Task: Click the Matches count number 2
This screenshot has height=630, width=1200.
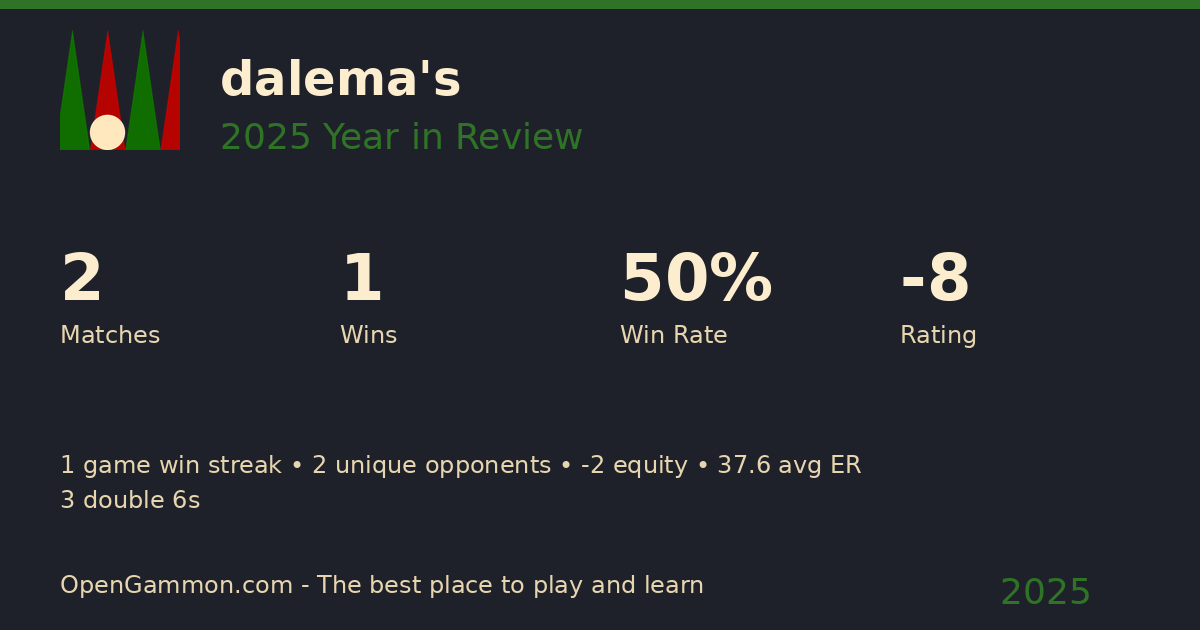Action: click(81, 280)
